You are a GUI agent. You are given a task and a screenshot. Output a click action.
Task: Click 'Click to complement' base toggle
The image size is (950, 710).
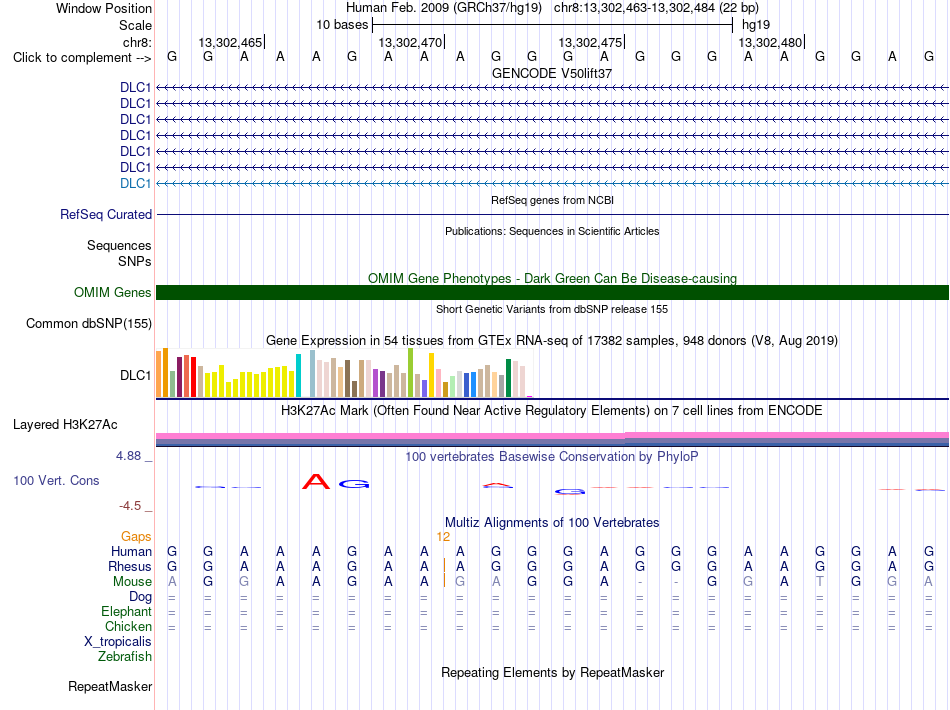click(82, 58)
